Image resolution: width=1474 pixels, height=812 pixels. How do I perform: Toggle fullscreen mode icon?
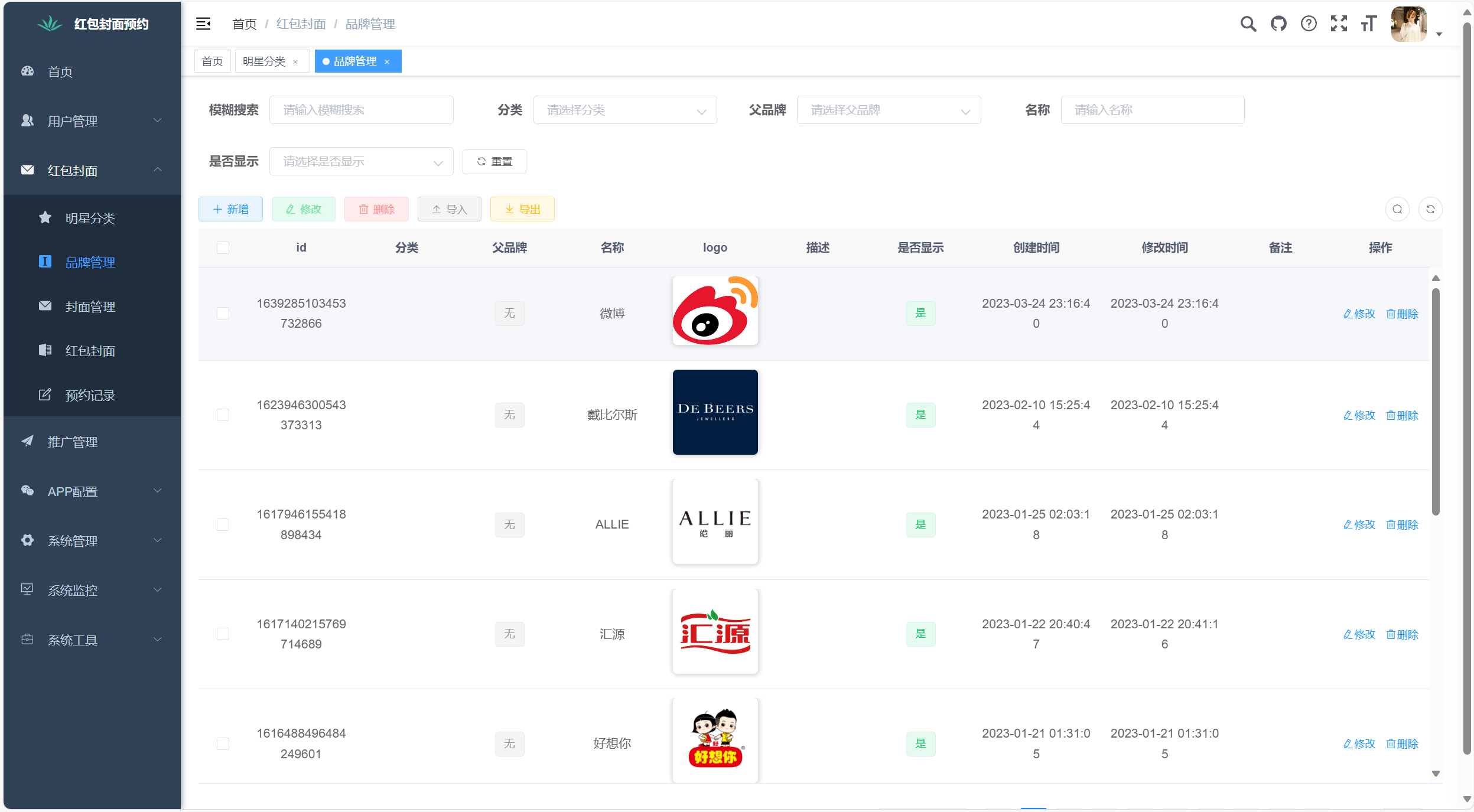click(x=1339, y=24)
